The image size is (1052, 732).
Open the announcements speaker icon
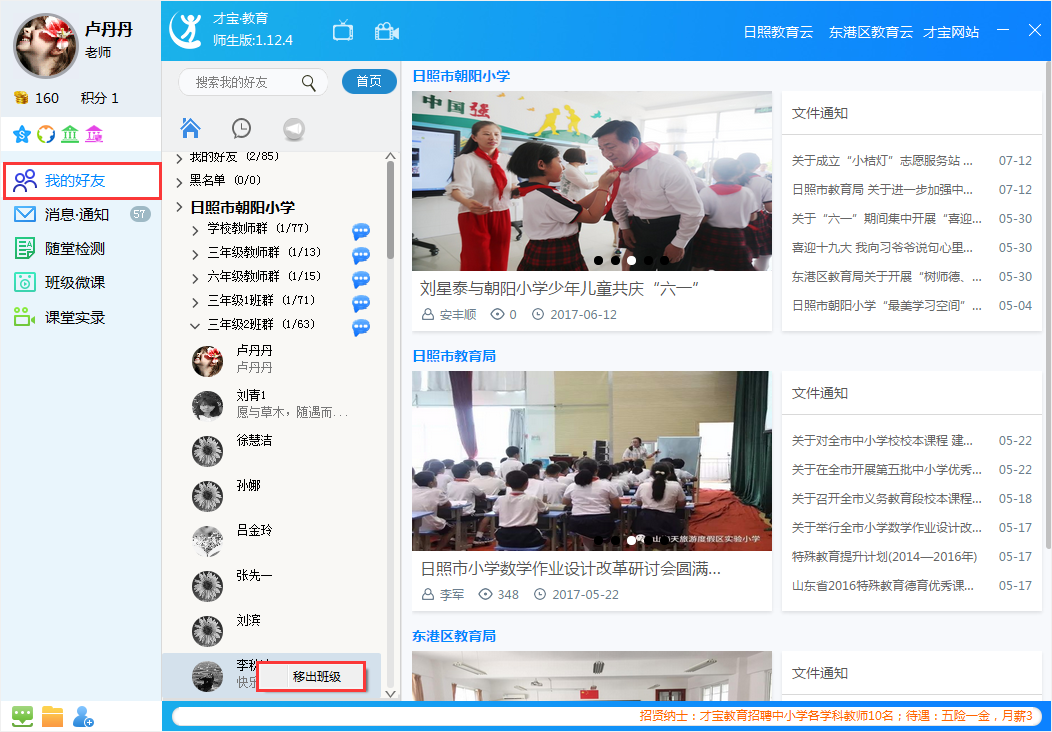coord(293,128)
